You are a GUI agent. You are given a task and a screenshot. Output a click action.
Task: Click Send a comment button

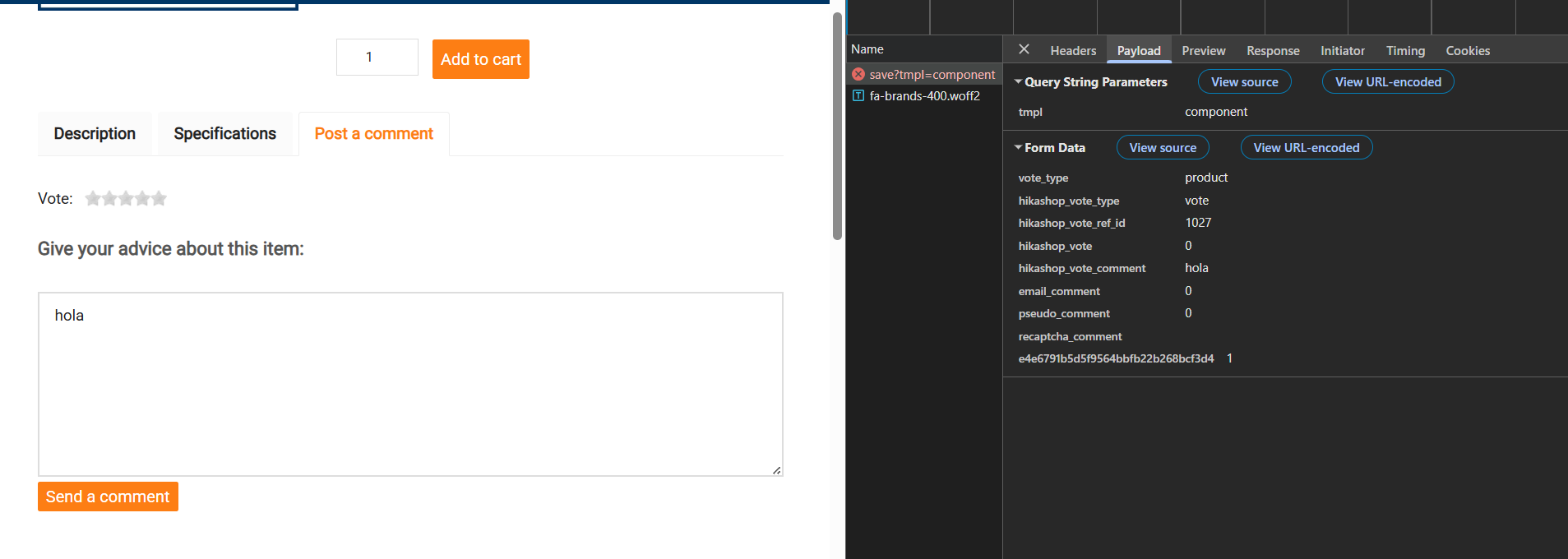click(108, 497)
